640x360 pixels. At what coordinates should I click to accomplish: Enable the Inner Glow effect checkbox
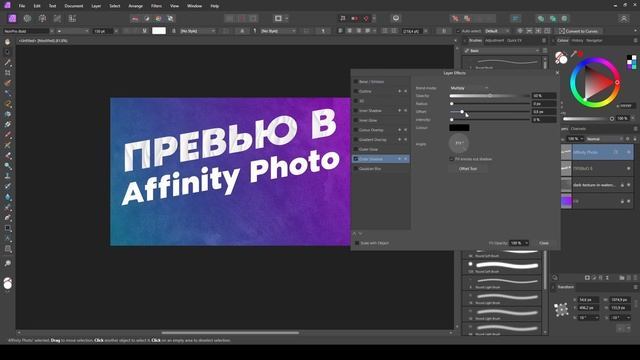click(x=356, y=120)
